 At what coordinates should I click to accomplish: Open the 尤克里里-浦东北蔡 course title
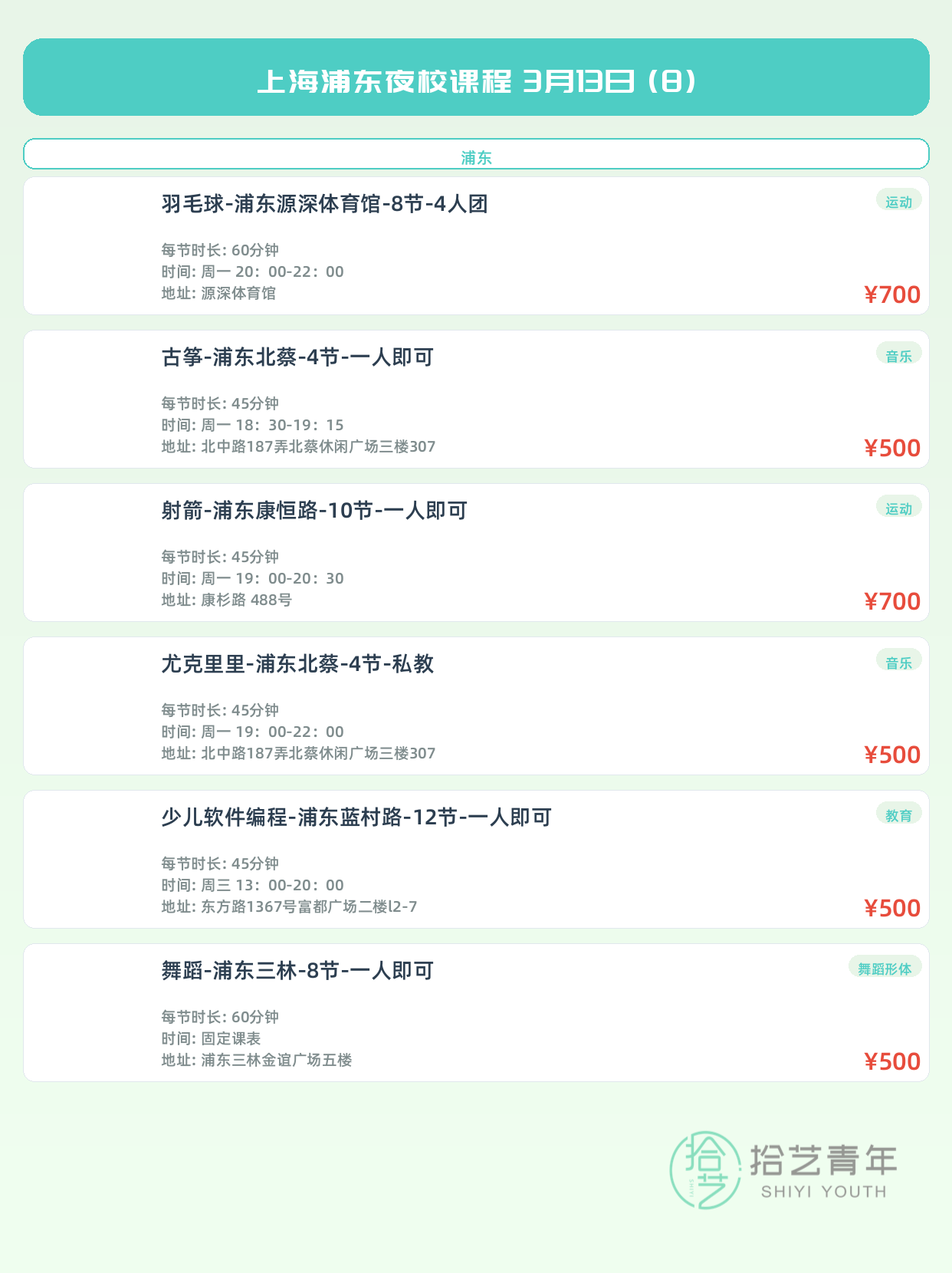point(297,664)
